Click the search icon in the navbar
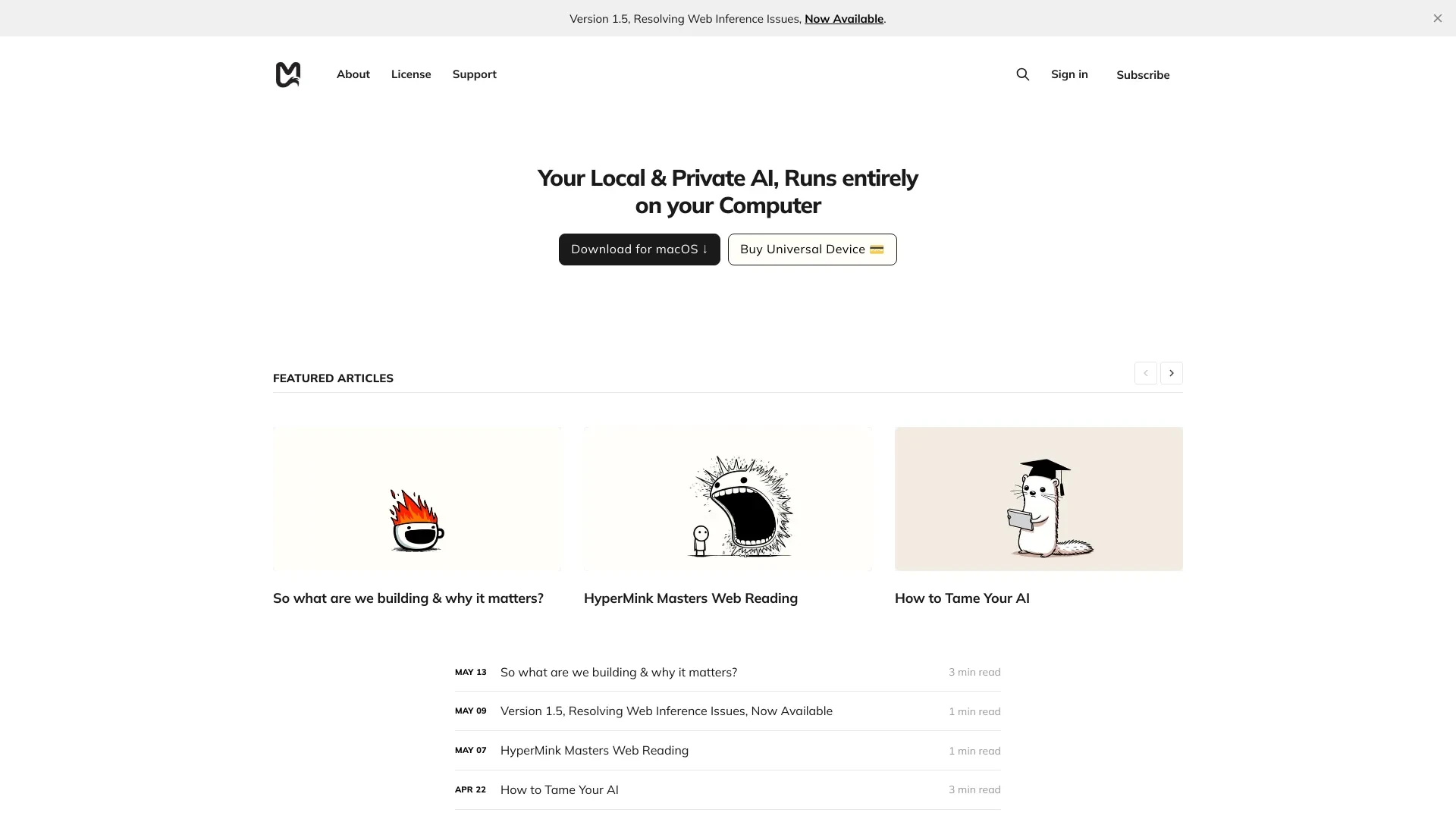Image resolution: width=1456 pixels, height=819 pixels. pos(1023,74)
